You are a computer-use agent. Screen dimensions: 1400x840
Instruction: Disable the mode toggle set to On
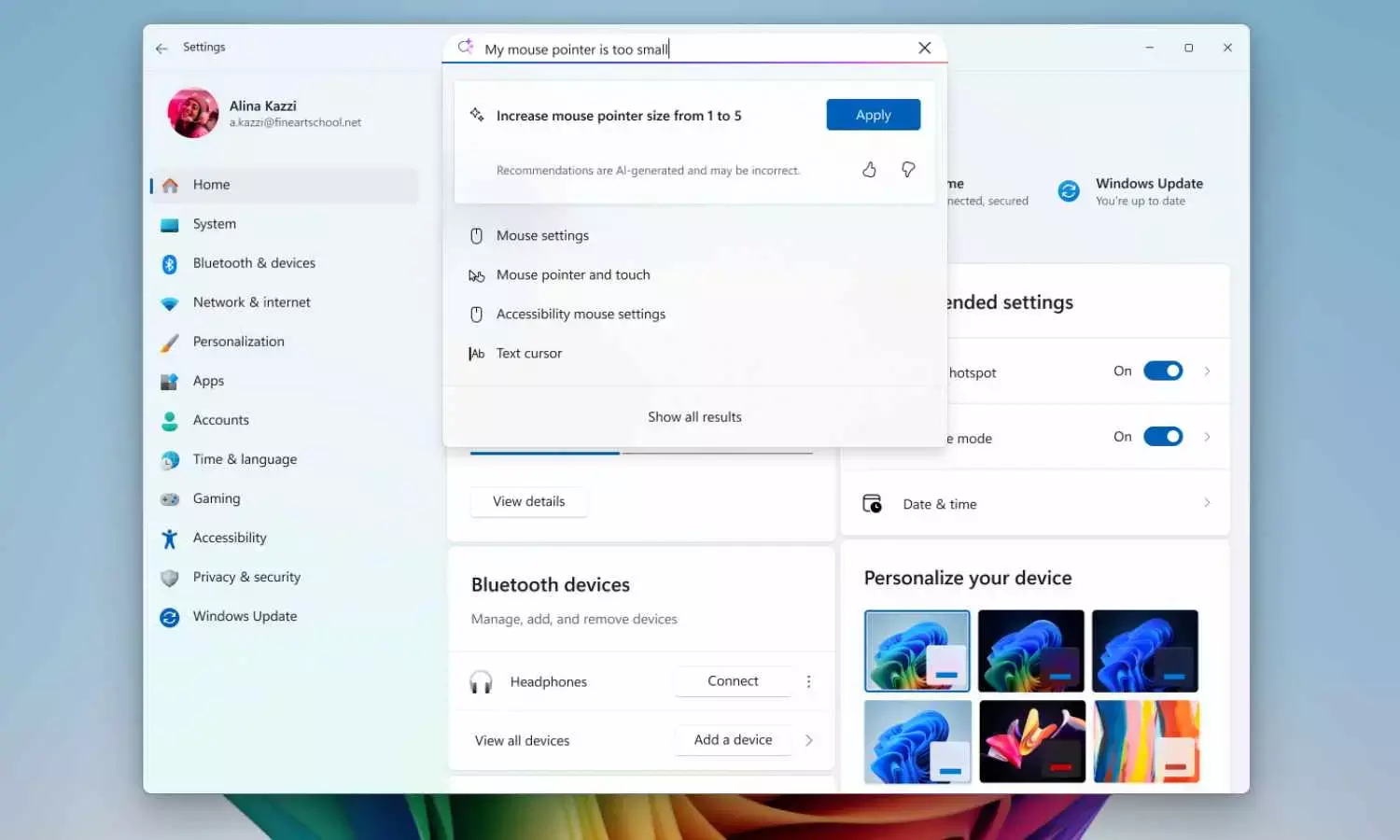1163,436
